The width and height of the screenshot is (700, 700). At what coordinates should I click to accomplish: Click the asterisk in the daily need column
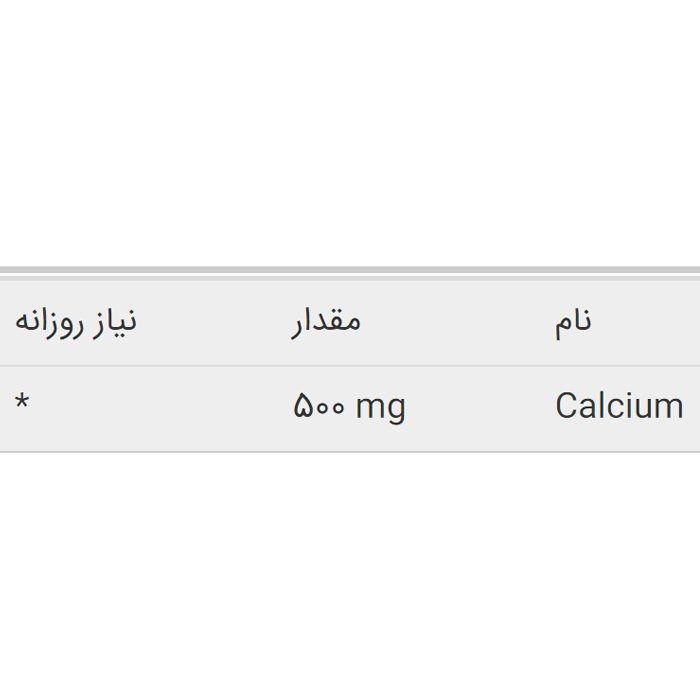click(22, 405)
